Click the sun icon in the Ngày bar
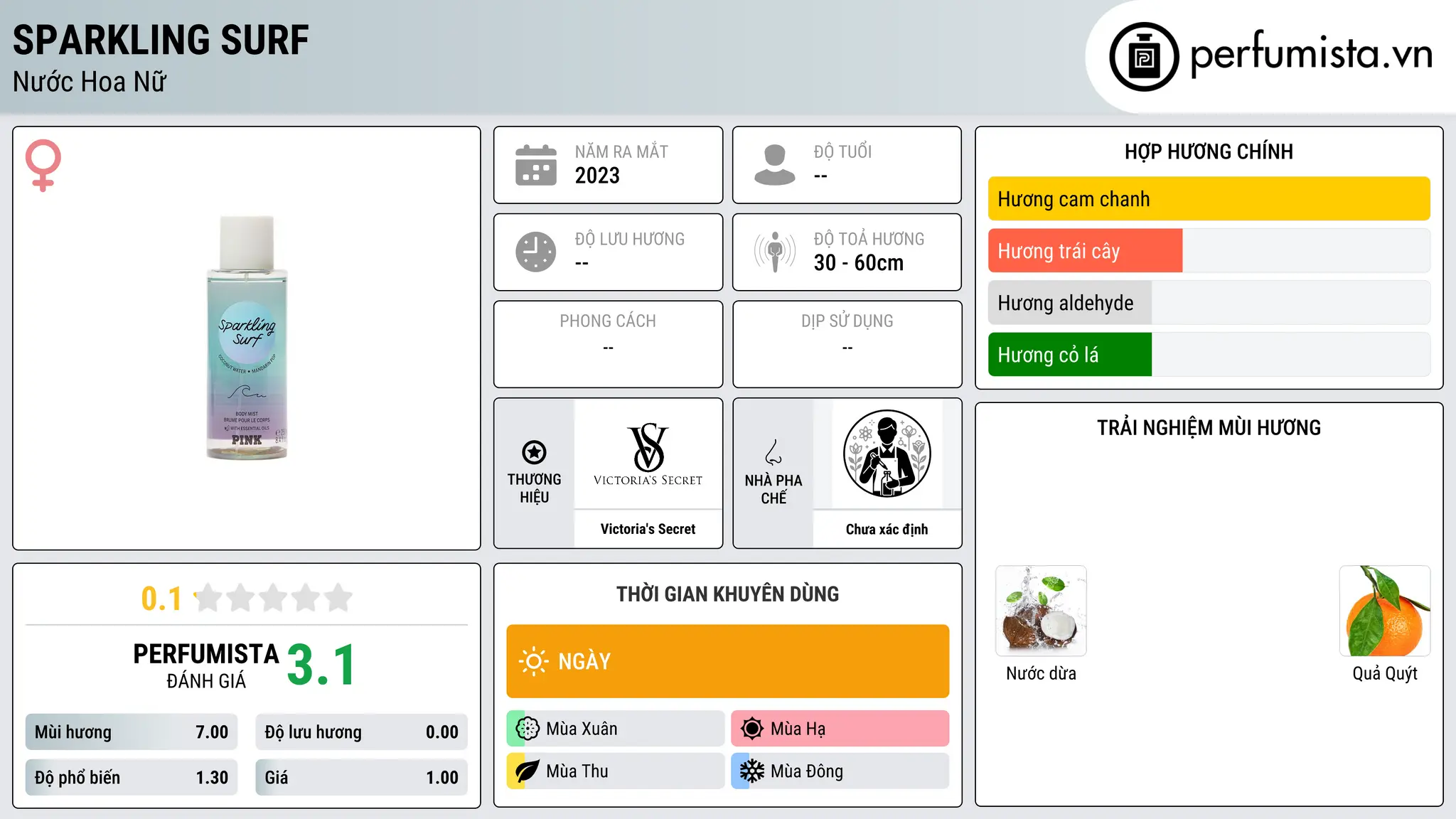Image resolution: width=1456 pixels, height=819 pixels. (x=533, y=661)
